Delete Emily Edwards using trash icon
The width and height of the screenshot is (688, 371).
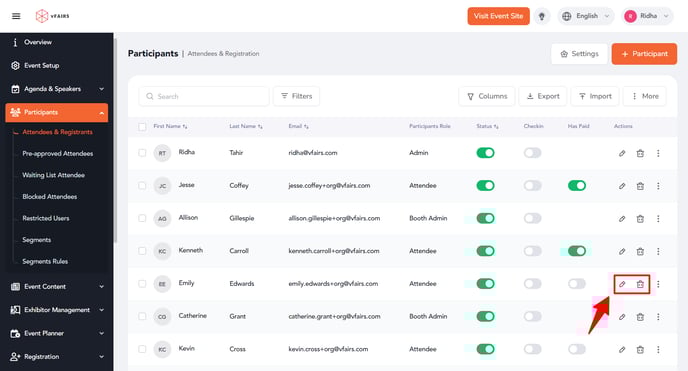[640, 284]
